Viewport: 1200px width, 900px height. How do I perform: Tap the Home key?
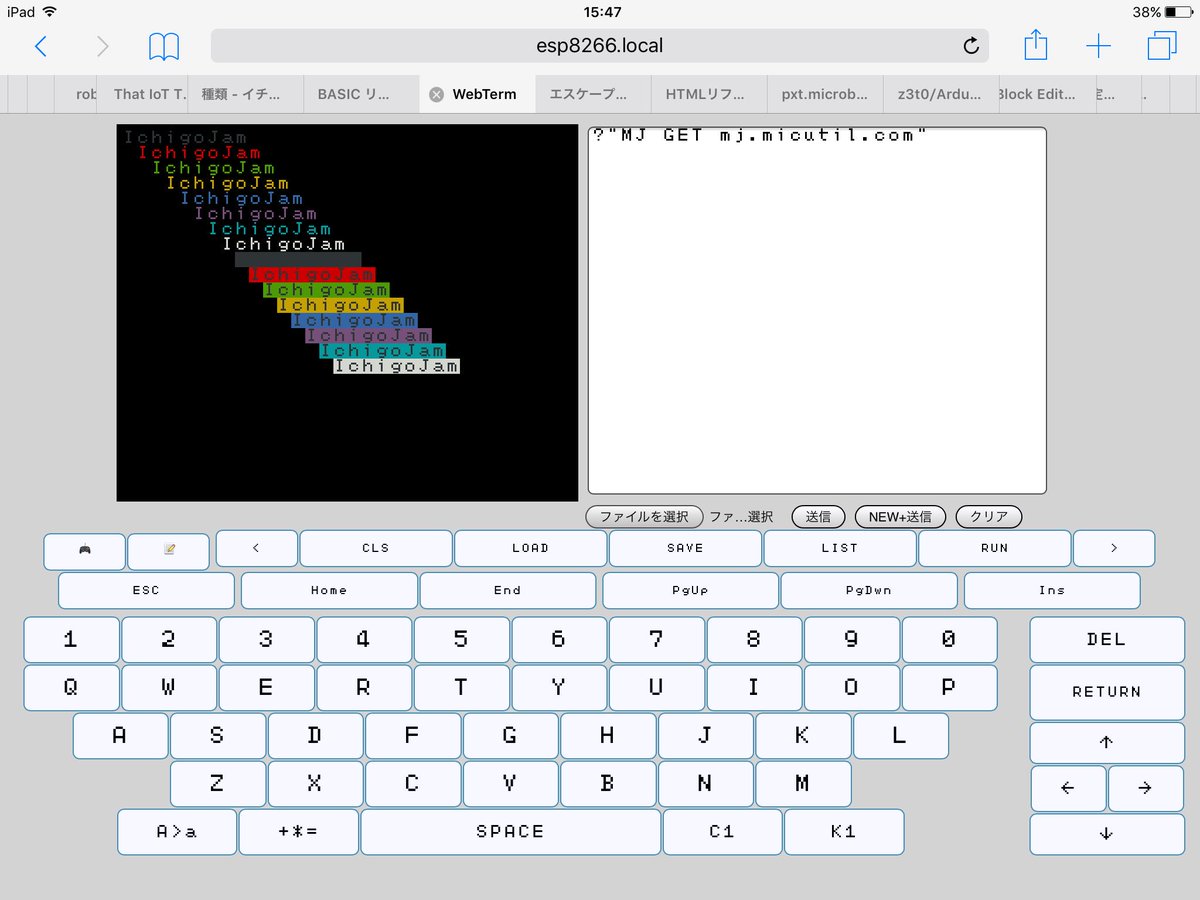coord(329,590)
